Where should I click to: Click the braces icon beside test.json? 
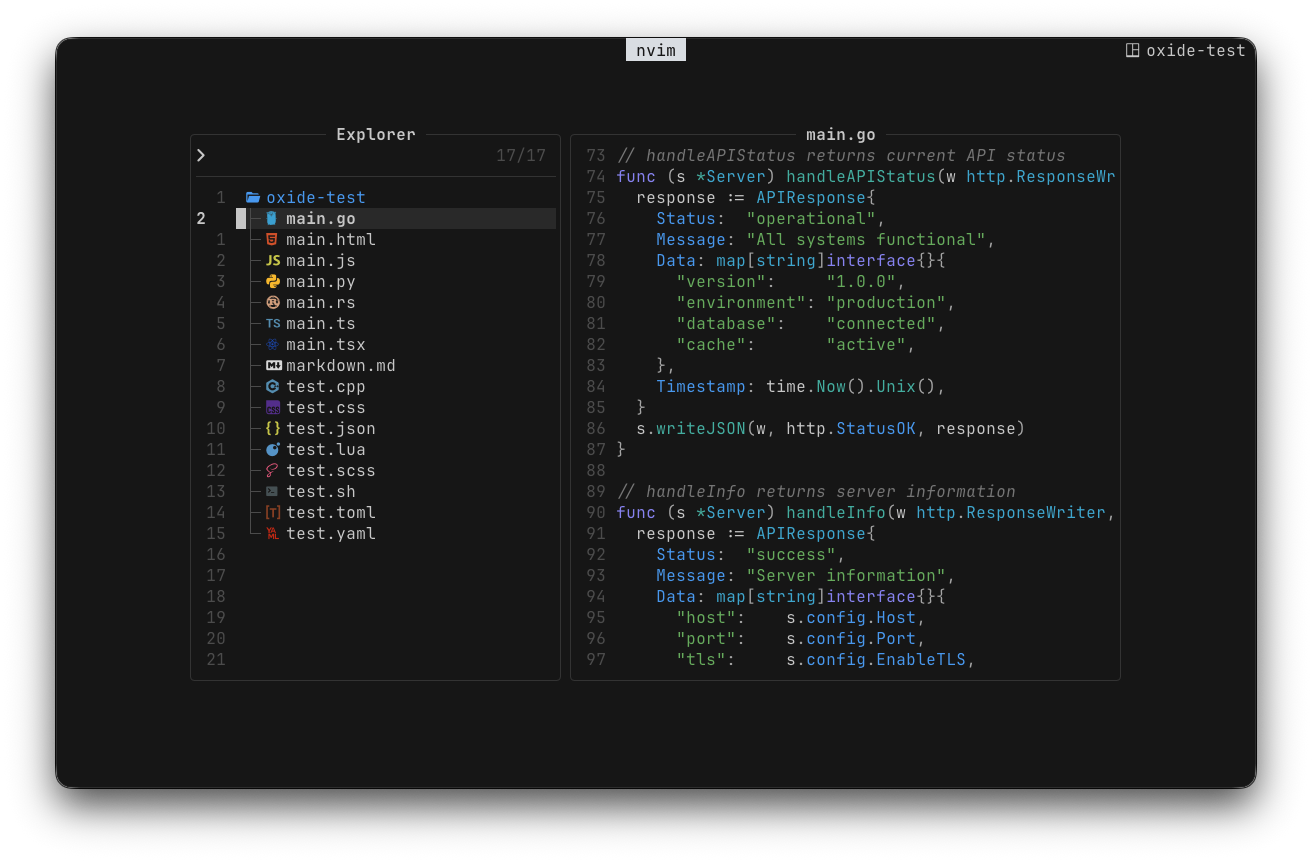(x=272, y=428)
